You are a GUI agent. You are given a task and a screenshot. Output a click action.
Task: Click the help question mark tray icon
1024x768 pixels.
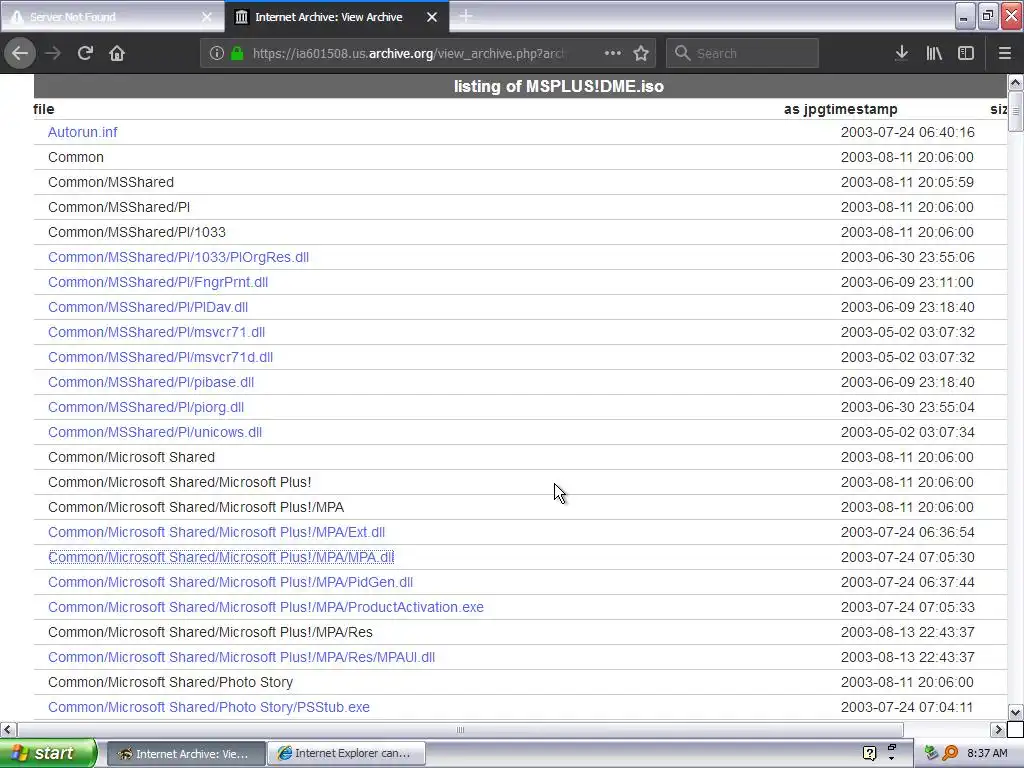869,754
